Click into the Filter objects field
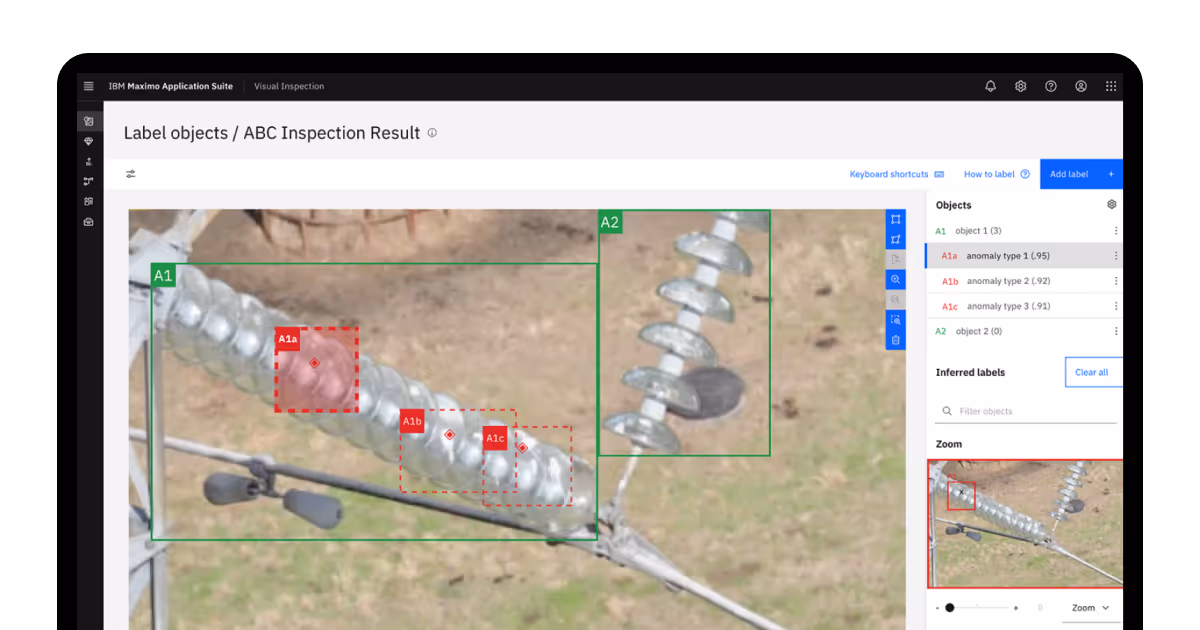The height and width of the screenshot is (630, 1200). (x=1026, y=411)
